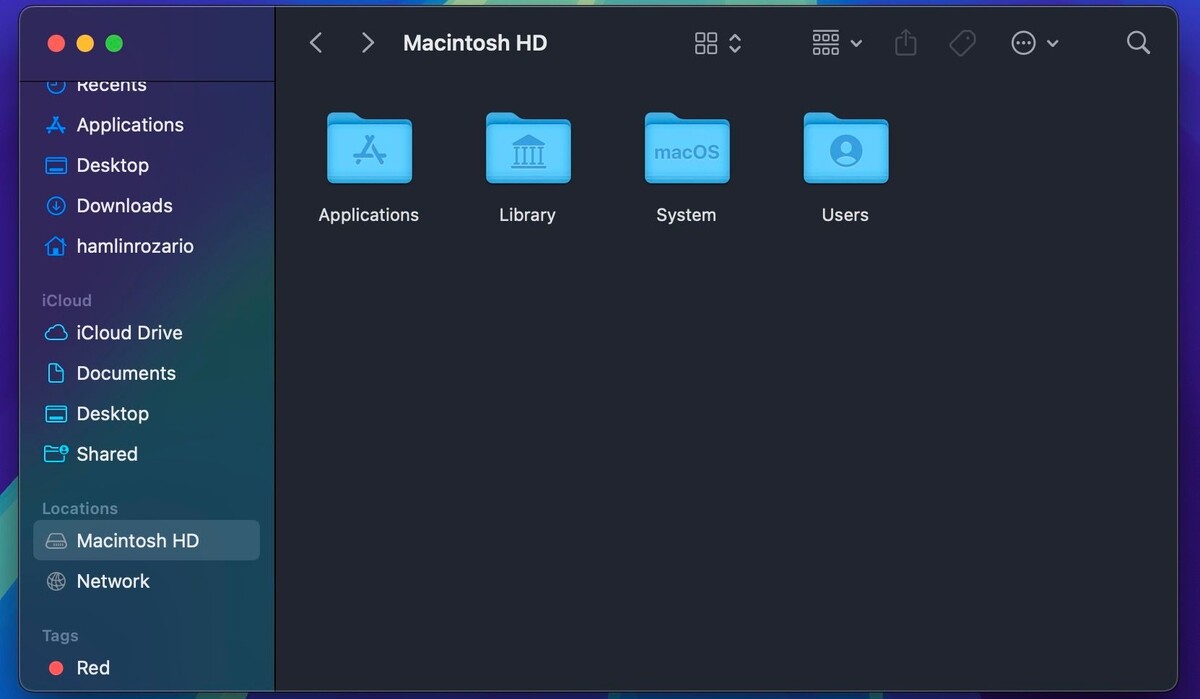
Task: Open the System folder icon
Action: [x=687, y=148]
